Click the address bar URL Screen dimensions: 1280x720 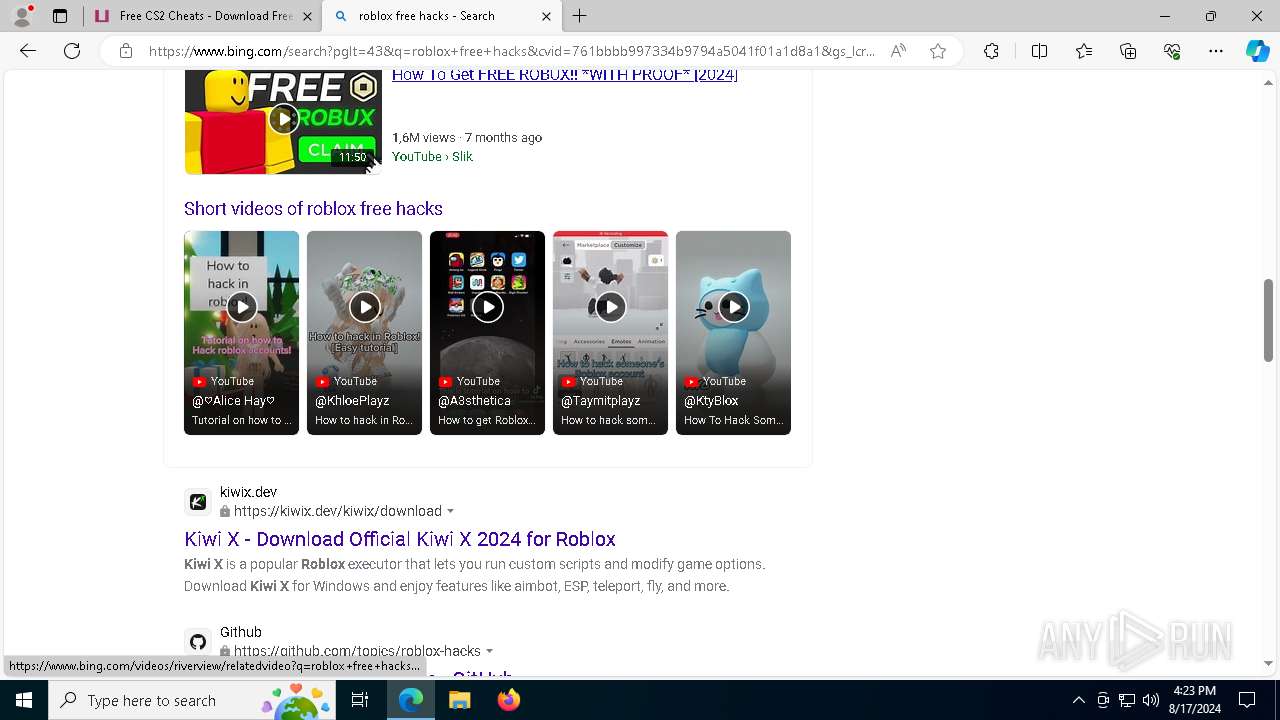(512, 51)
